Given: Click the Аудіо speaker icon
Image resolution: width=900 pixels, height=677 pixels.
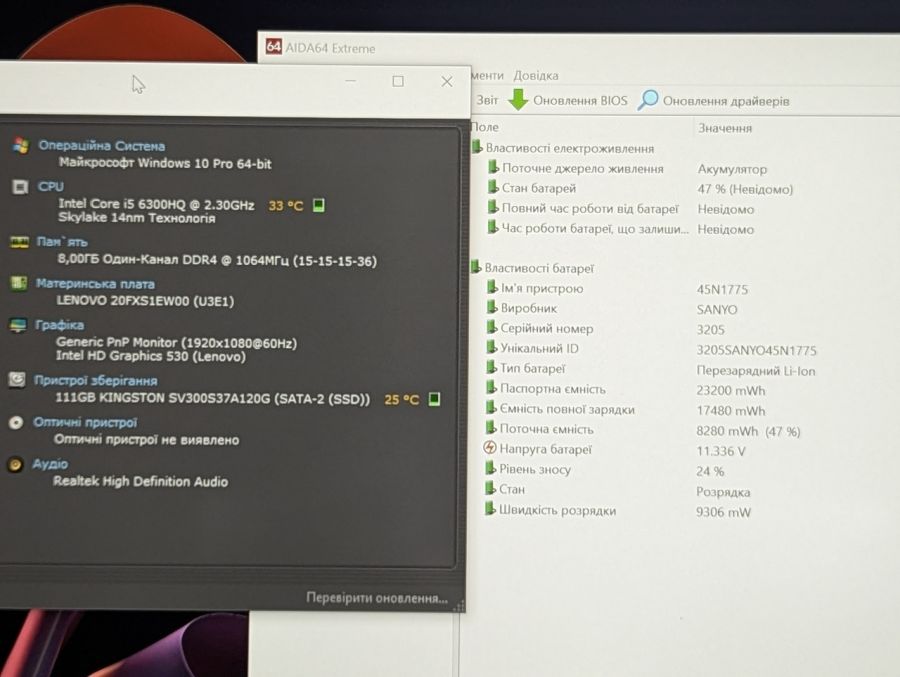Looking at the screenshot, I should pyautogui.click(x=15, y=464).
